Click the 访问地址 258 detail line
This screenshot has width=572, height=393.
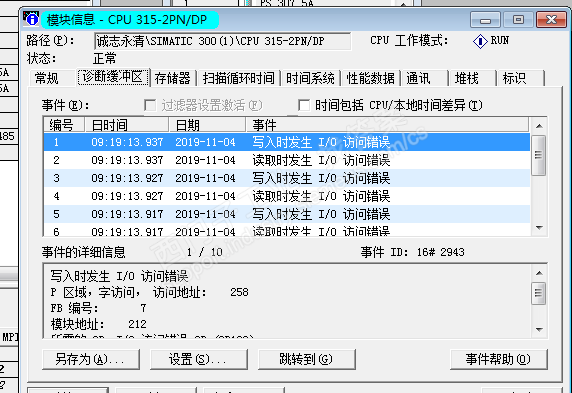[150, 292]
